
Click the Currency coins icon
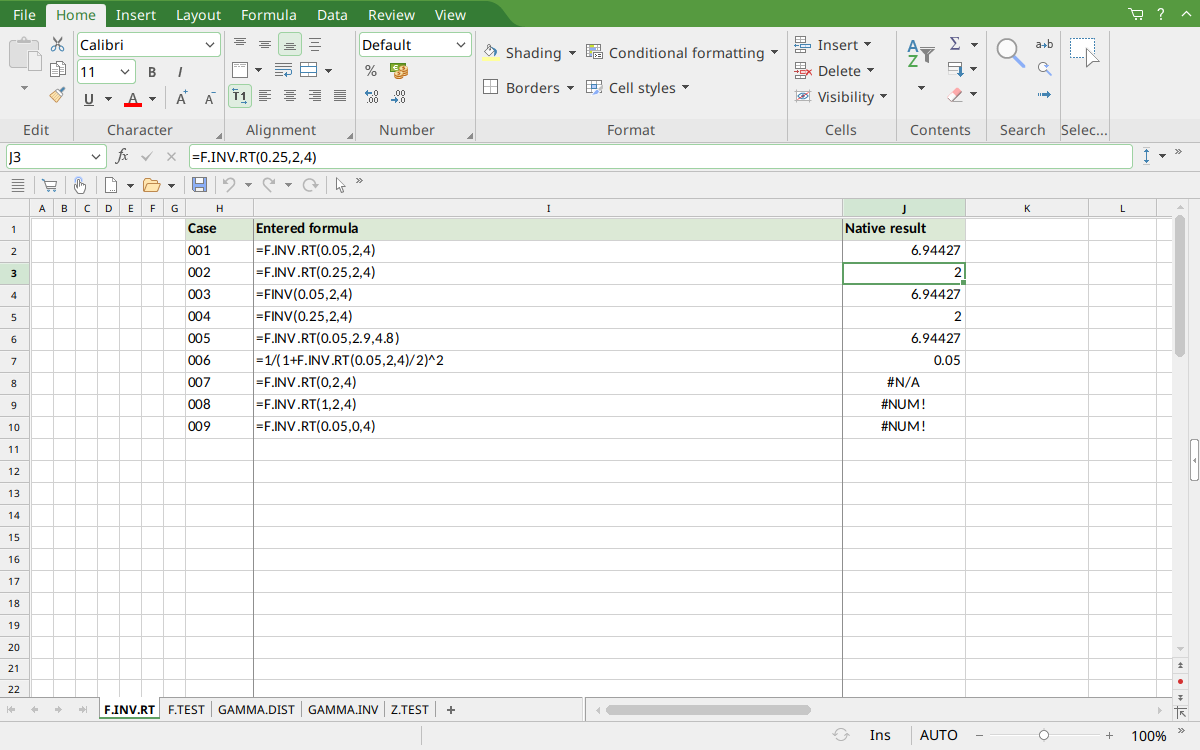point(399,71)
